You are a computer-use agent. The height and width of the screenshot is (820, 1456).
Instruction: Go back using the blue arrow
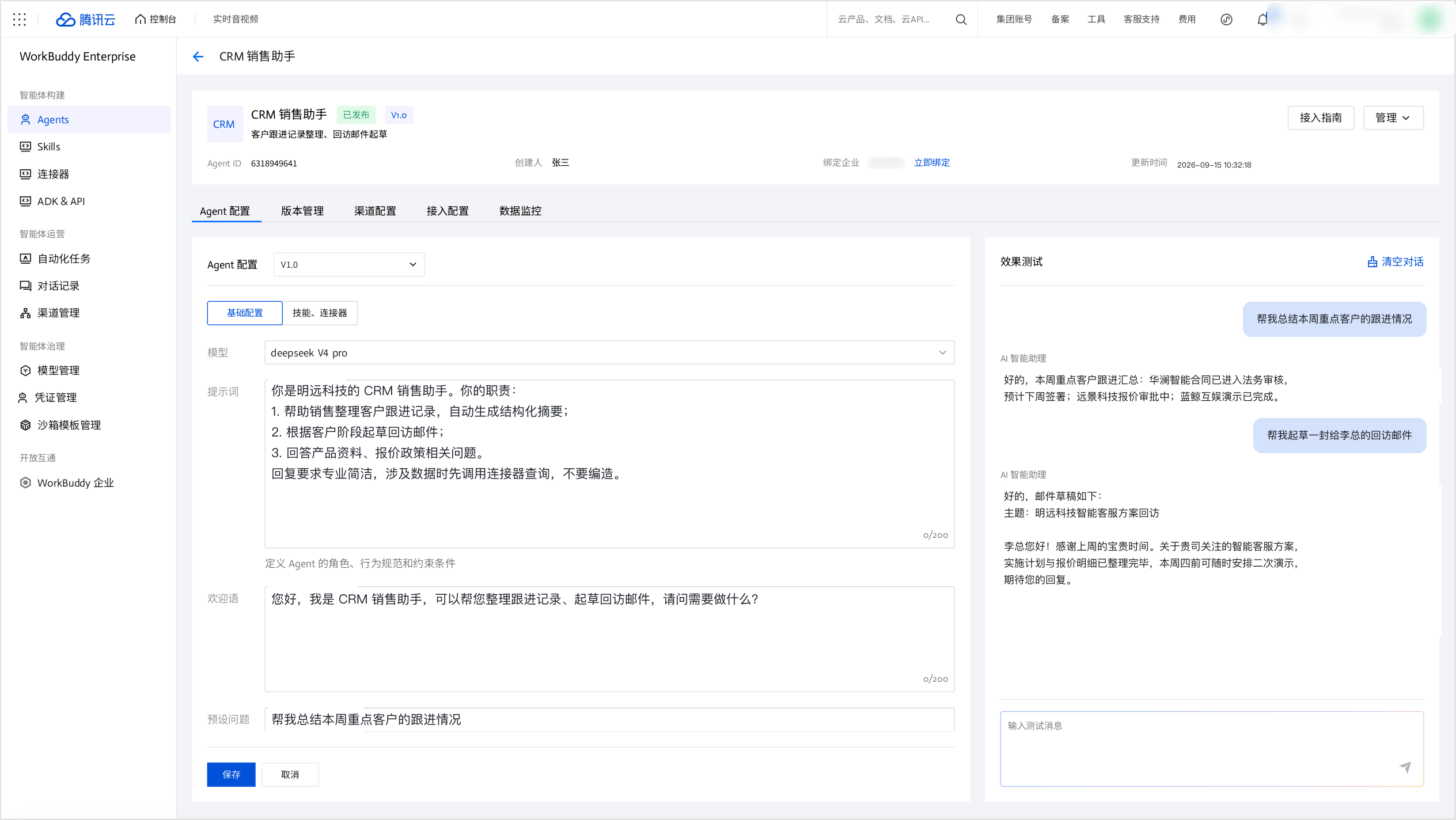[x=198, y=56]
